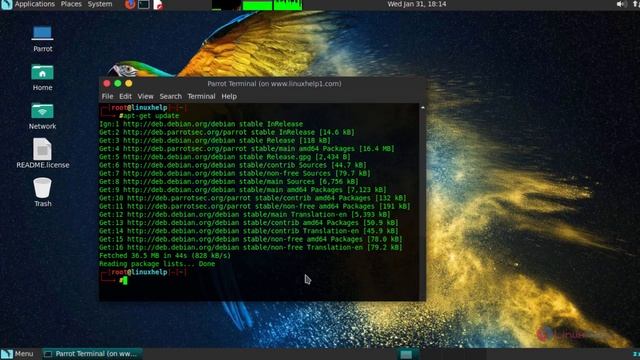The height and width of the screenshot is (360, 640).
Task: Select the README.license file icon
Action: coord(42,153)
